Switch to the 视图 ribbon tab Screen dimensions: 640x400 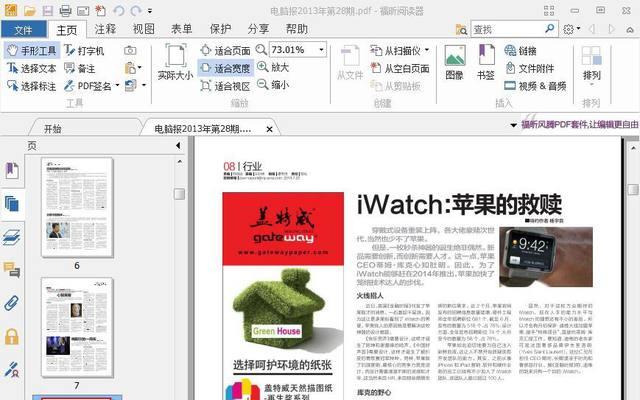pyautogui.click(x=144, y=29)
